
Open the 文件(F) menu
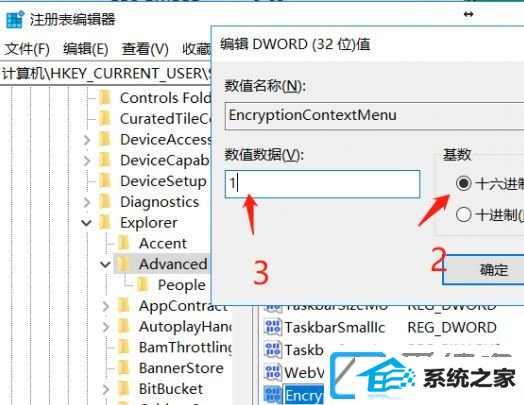(x=27, y=49)
